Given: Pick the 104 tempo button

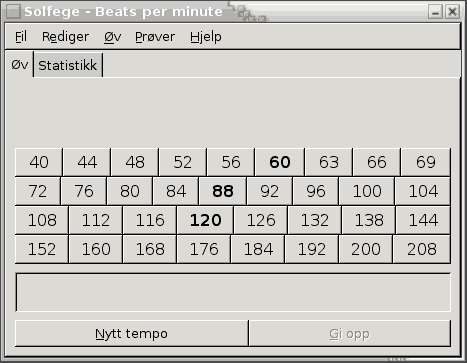Looking at the screenshot, I should tap(423, 191).
